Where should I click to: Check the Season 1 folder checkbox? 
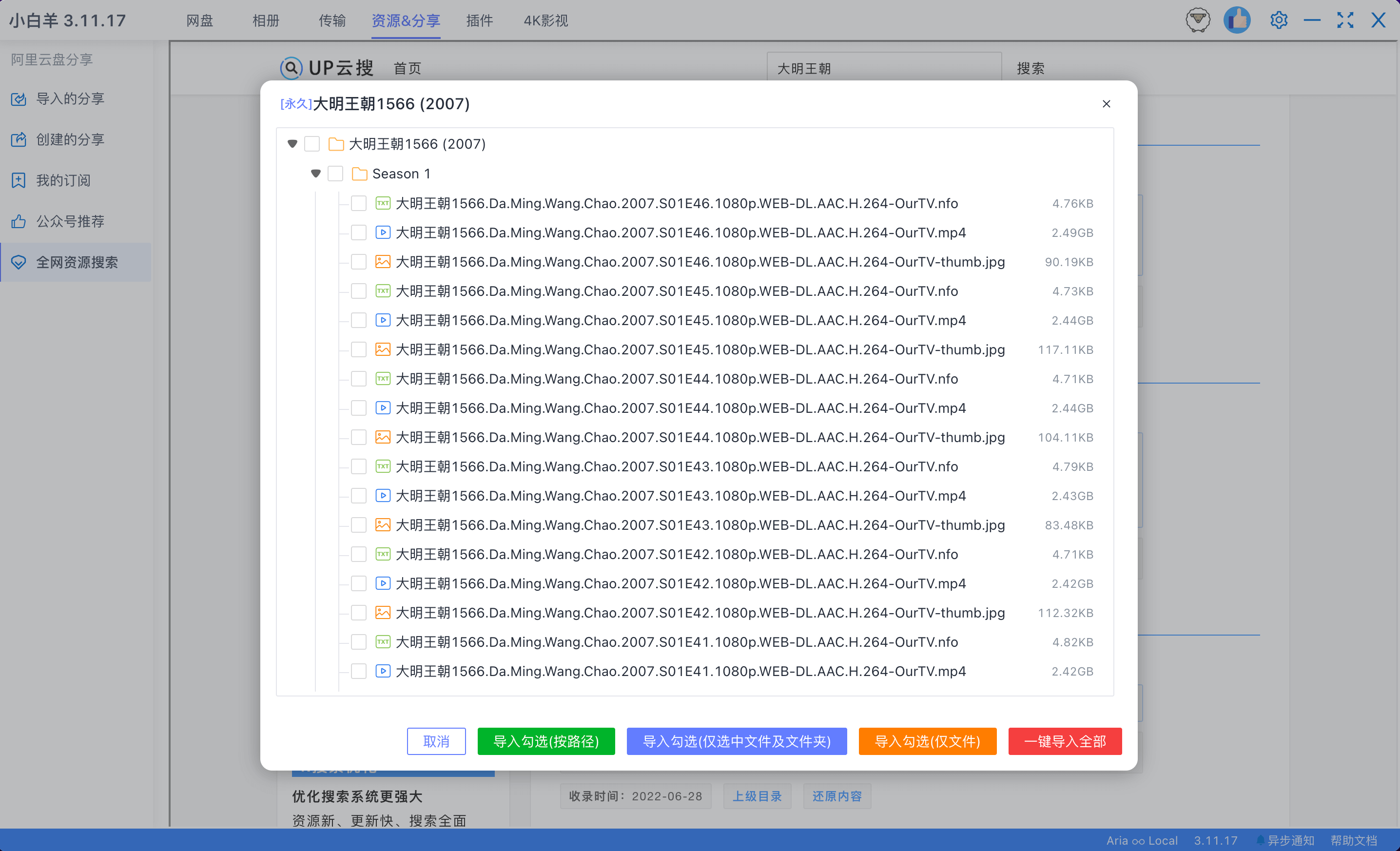[x=335, y=174]
